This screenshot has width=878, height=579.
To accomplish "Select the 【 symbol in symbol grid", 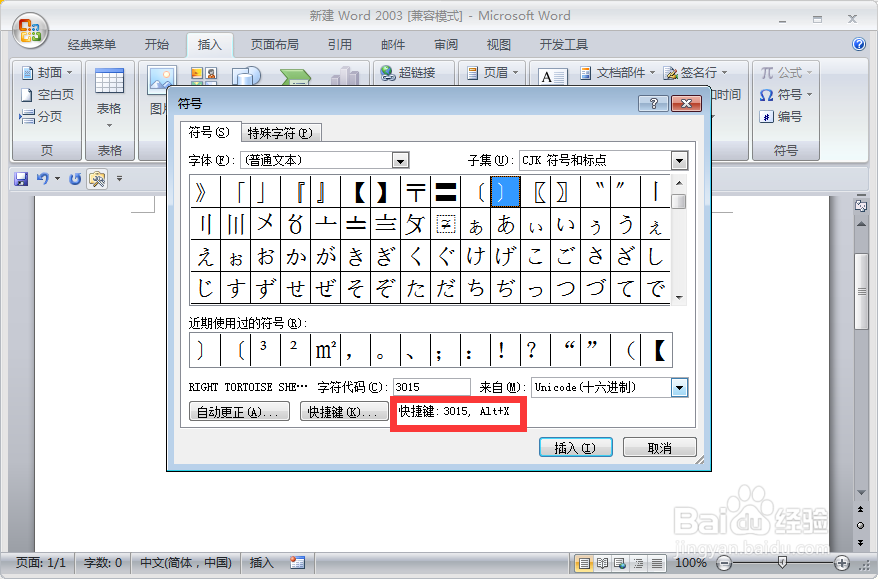I will click(x=356, y=192).
